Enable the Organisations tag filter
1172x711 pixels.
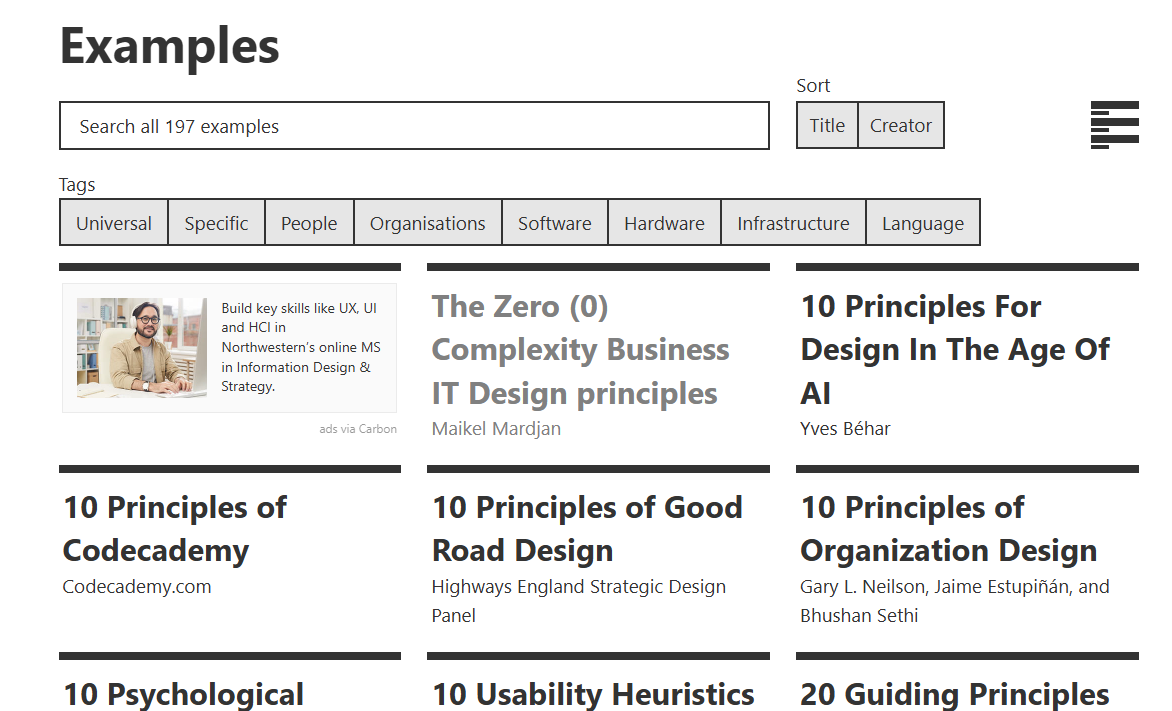(427, 223)
